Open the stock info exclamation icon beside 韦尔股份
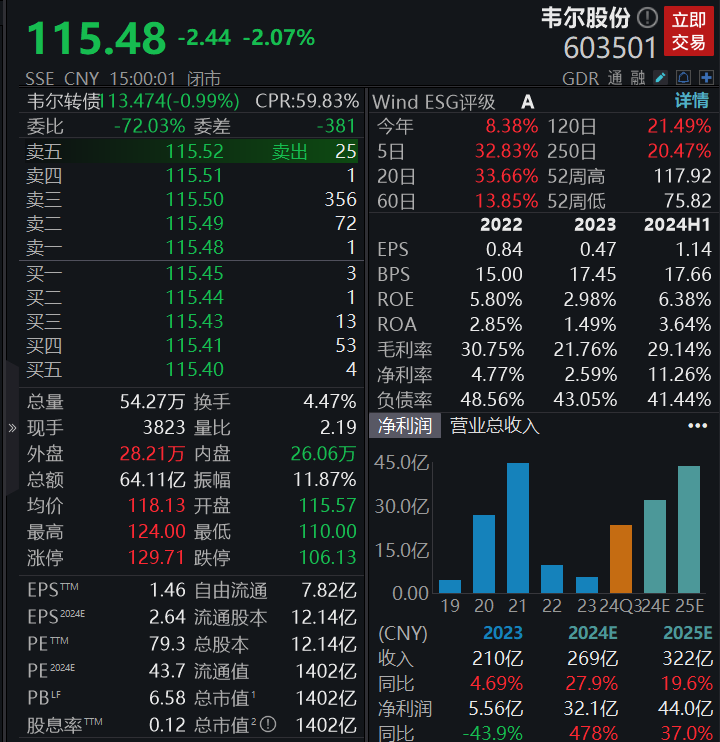This screenshot has height=742, width=720. click(647, 18)
